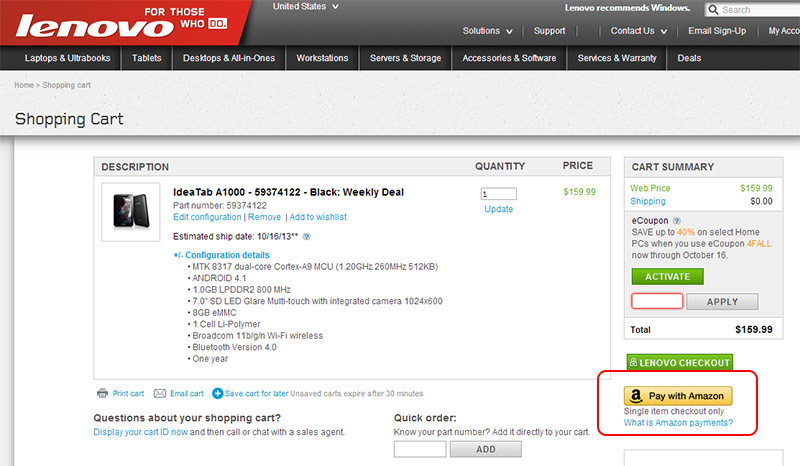Image resolution: width=800 pixels, height=466 pixels.
Task: Open the Deals menu
Action: [689, 58]
